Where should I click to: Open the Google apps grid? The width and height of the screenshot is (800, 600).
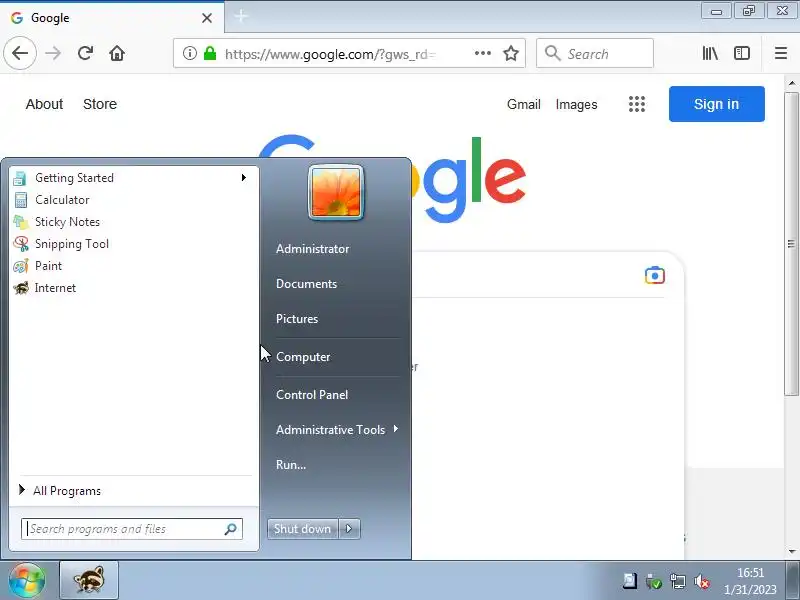pos(636,104)
